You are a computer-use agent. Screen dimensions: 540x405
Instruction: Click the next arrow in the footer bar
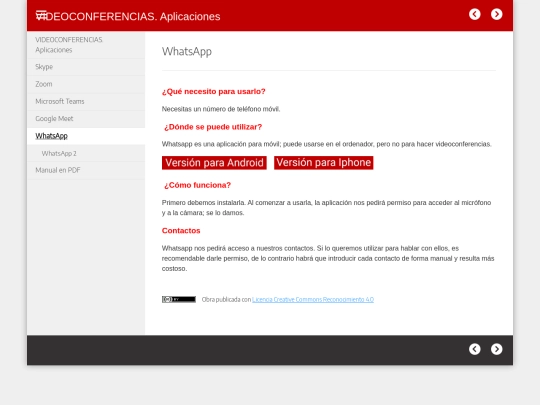click(x=497, y=349)
